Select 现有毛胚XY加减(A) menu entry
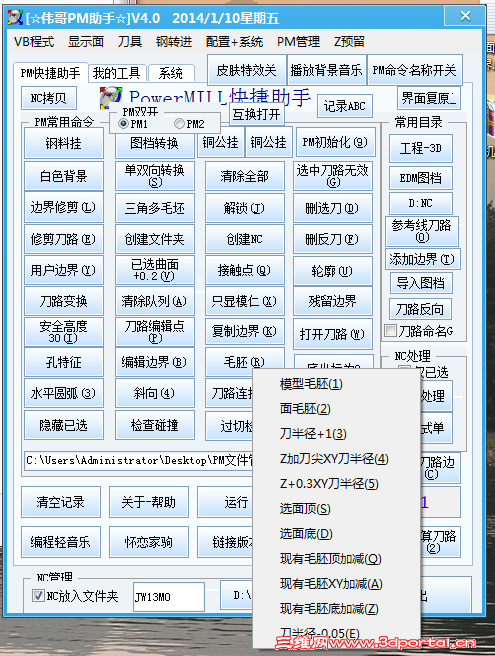 pyautogui.click(x=336, y=584)
